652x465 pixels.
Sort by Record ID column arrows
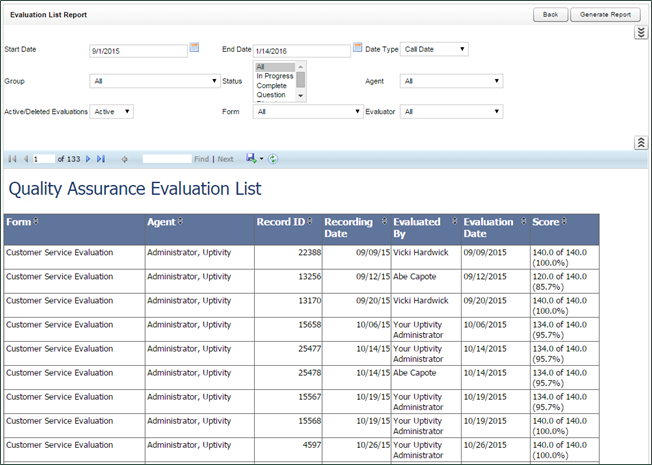[x=311, y=222]
